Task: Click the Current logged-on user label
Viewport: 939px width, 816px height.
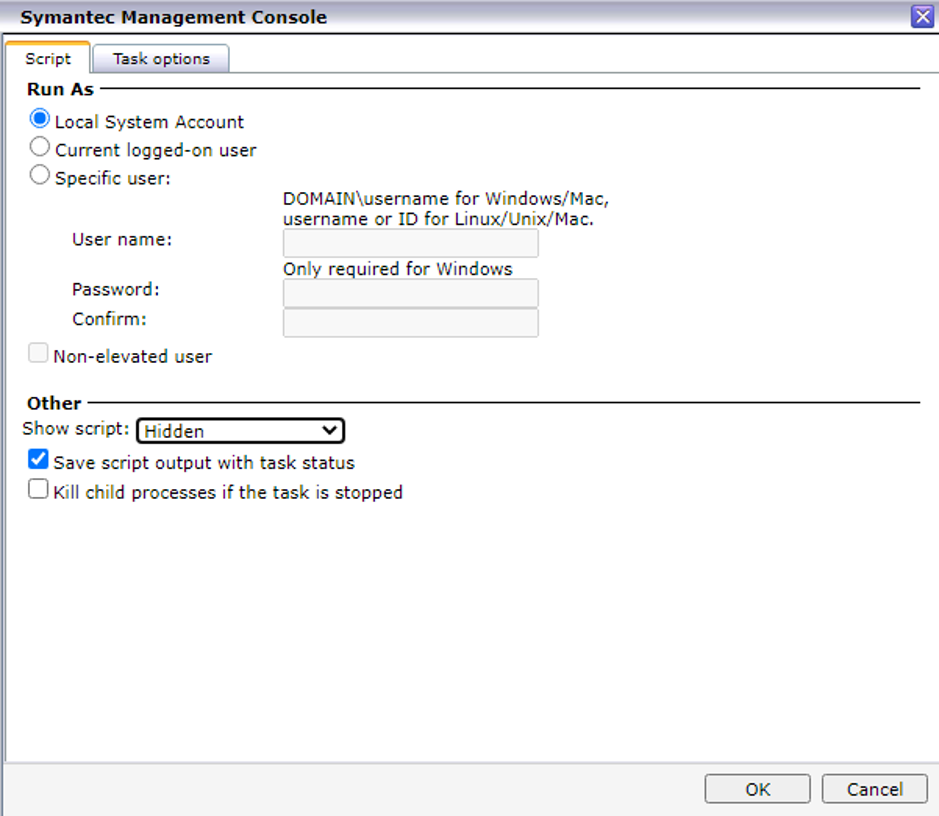Action: click(x=156, y=150)
